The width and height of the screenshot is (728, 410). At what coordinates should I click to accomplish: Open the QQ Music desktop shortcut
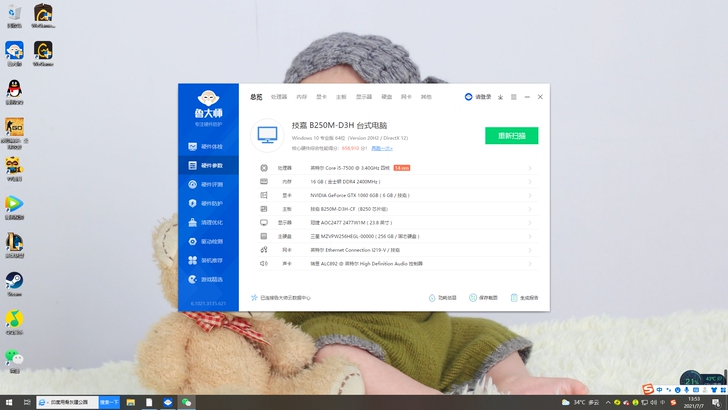[14, 322]
